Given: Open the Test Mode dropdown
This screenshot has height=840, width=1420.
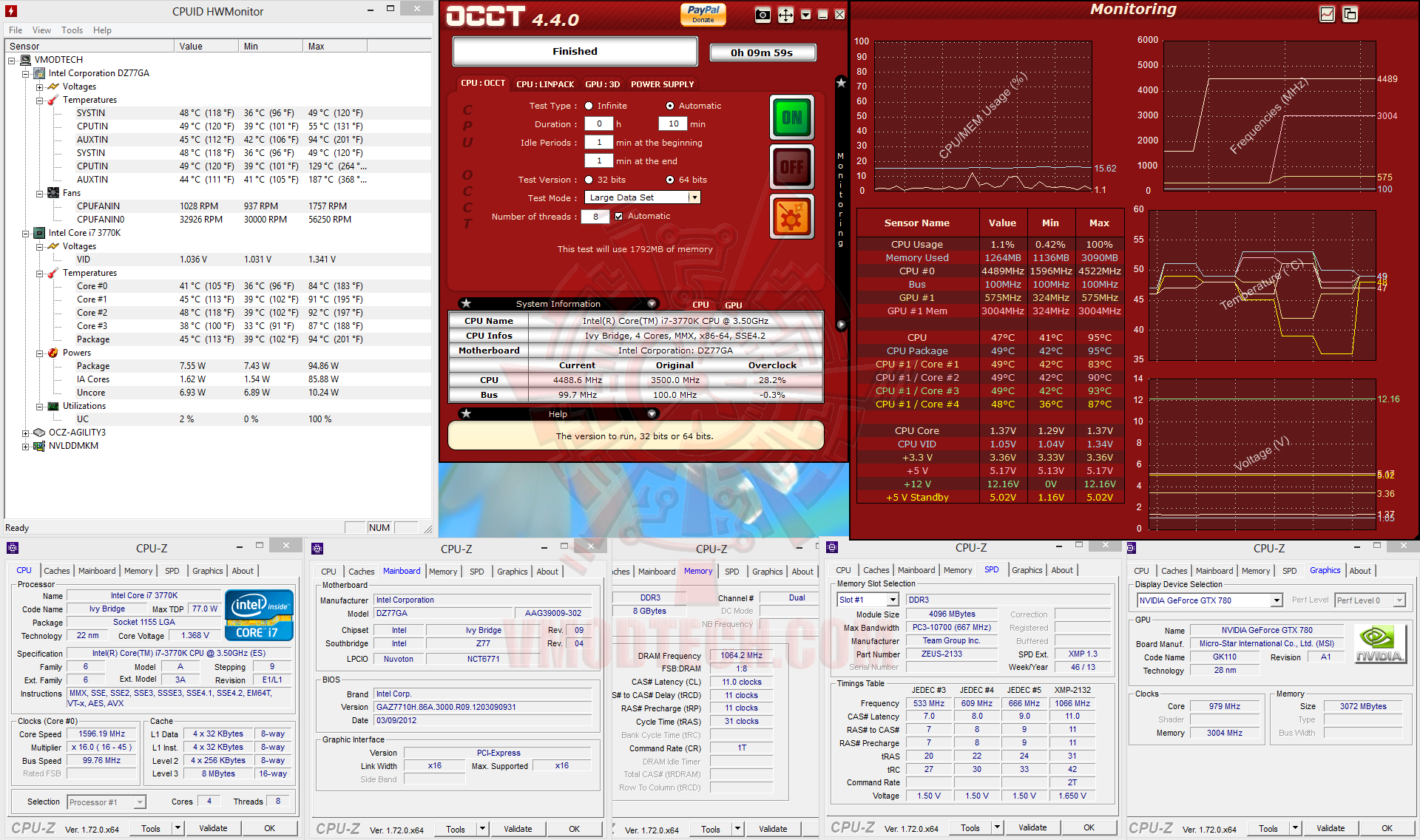Looking at the screenshot, I should point(694,197).
